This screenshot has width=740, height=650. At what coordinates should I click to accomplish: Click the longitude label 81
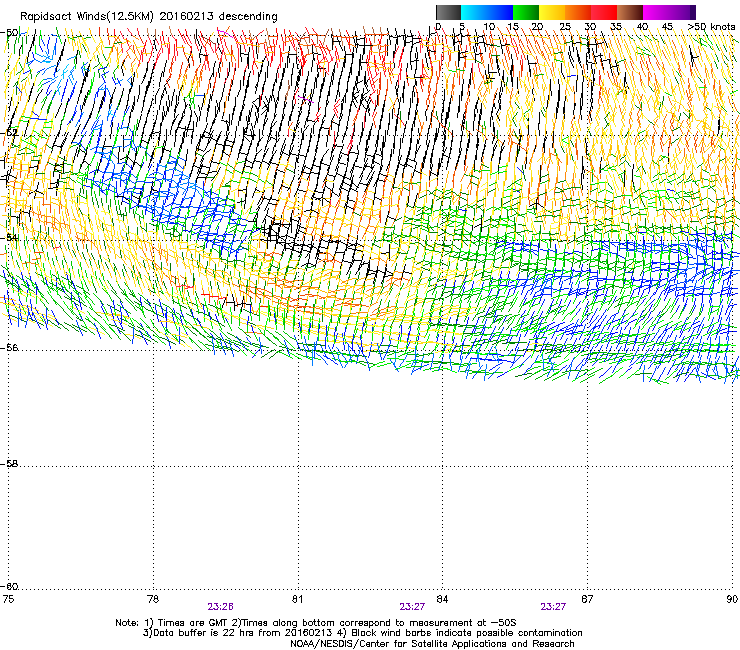tap(297, 599)
